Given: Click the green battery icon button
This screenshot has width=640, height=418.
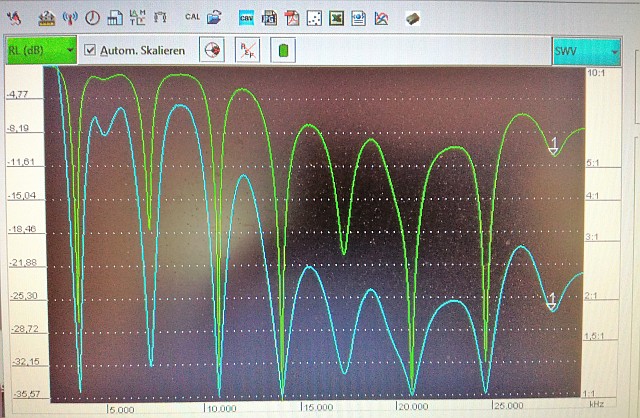Looking at the screenshot, I should point(283,50).
